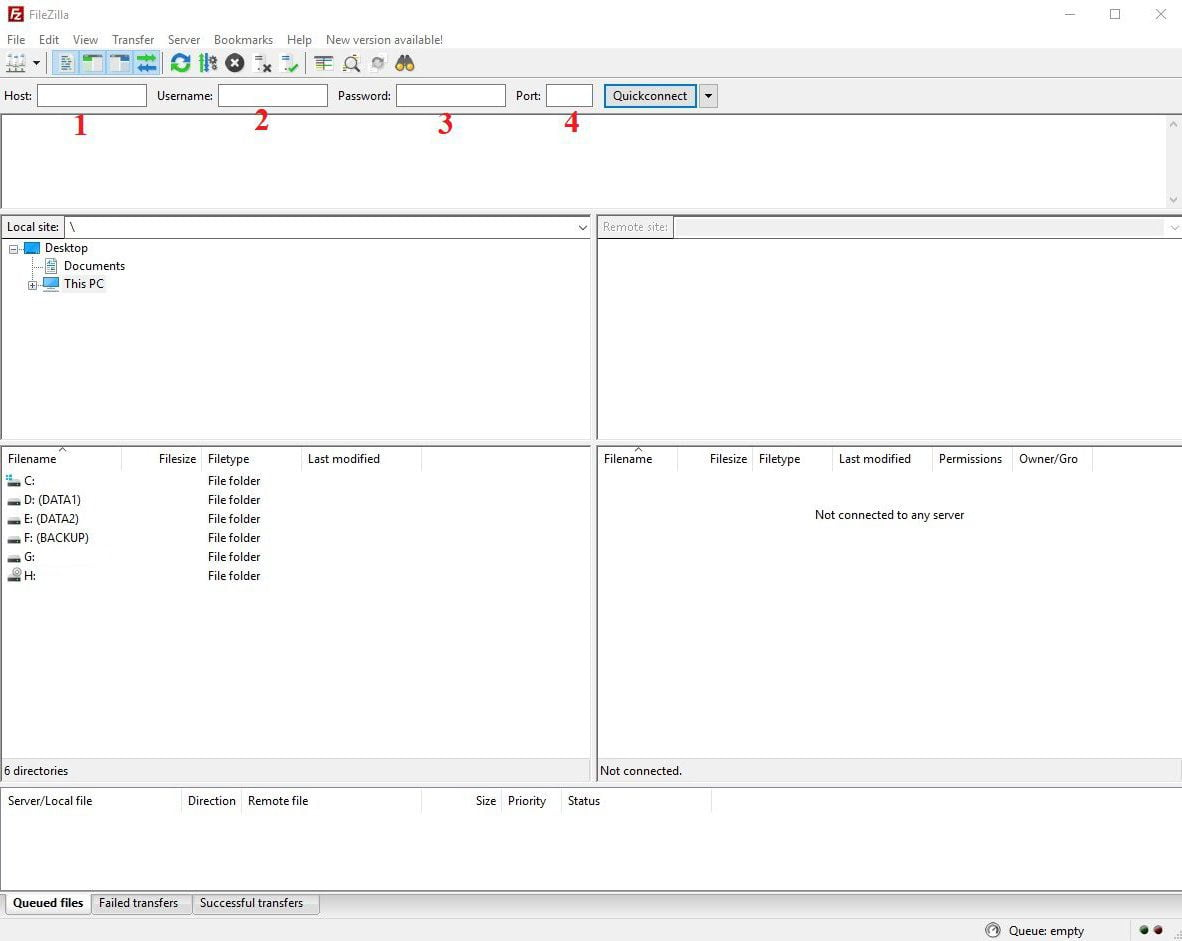Focus the Port input field
The image size is (1182, 941).
click(x=569, y=96)
